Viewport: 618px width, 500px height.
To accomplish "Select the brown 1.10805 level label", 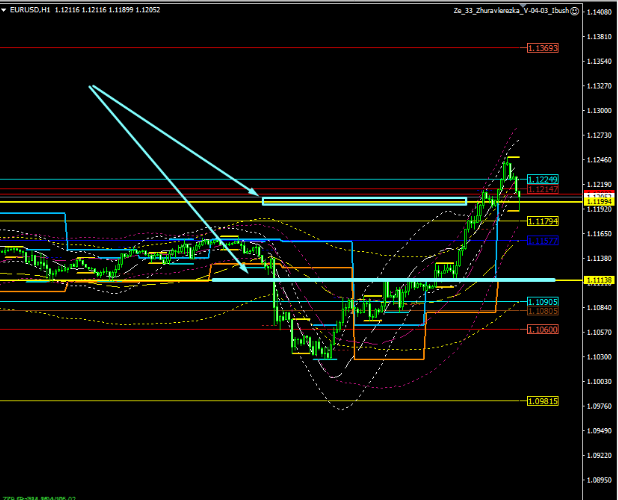I will coord(542,311).
